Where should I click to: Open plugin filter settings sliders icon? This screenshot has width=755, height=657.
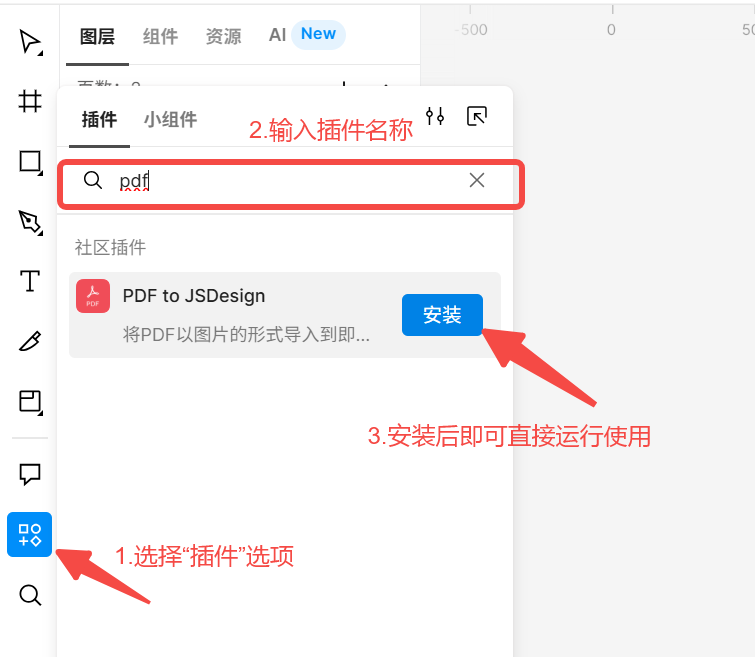click(435, 117)
